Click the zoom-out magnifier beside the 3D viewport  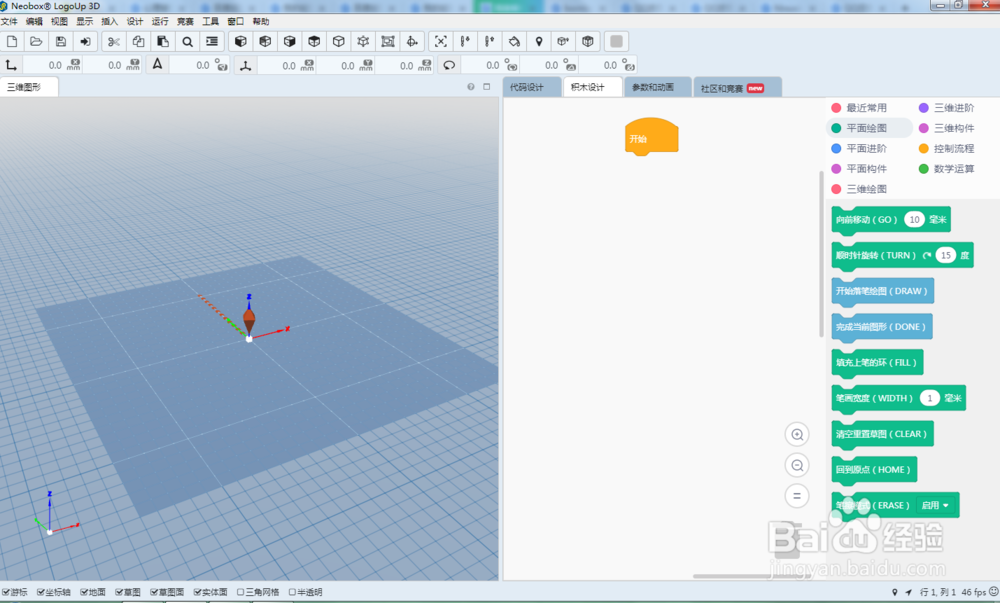coord(797,465)
